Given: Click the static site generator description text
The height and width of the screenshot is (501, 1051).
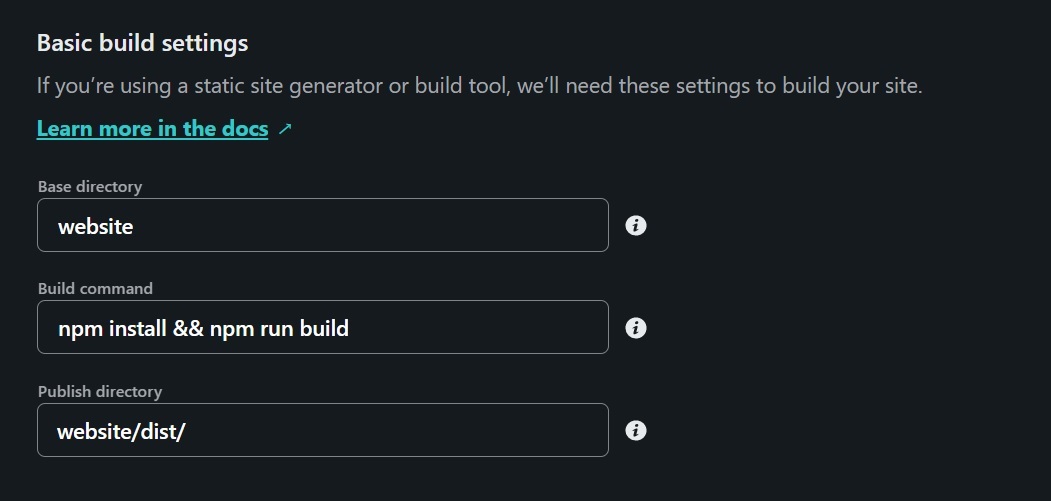Looking at the screenshot, I should pyautogui.click(x=479, y=86).
